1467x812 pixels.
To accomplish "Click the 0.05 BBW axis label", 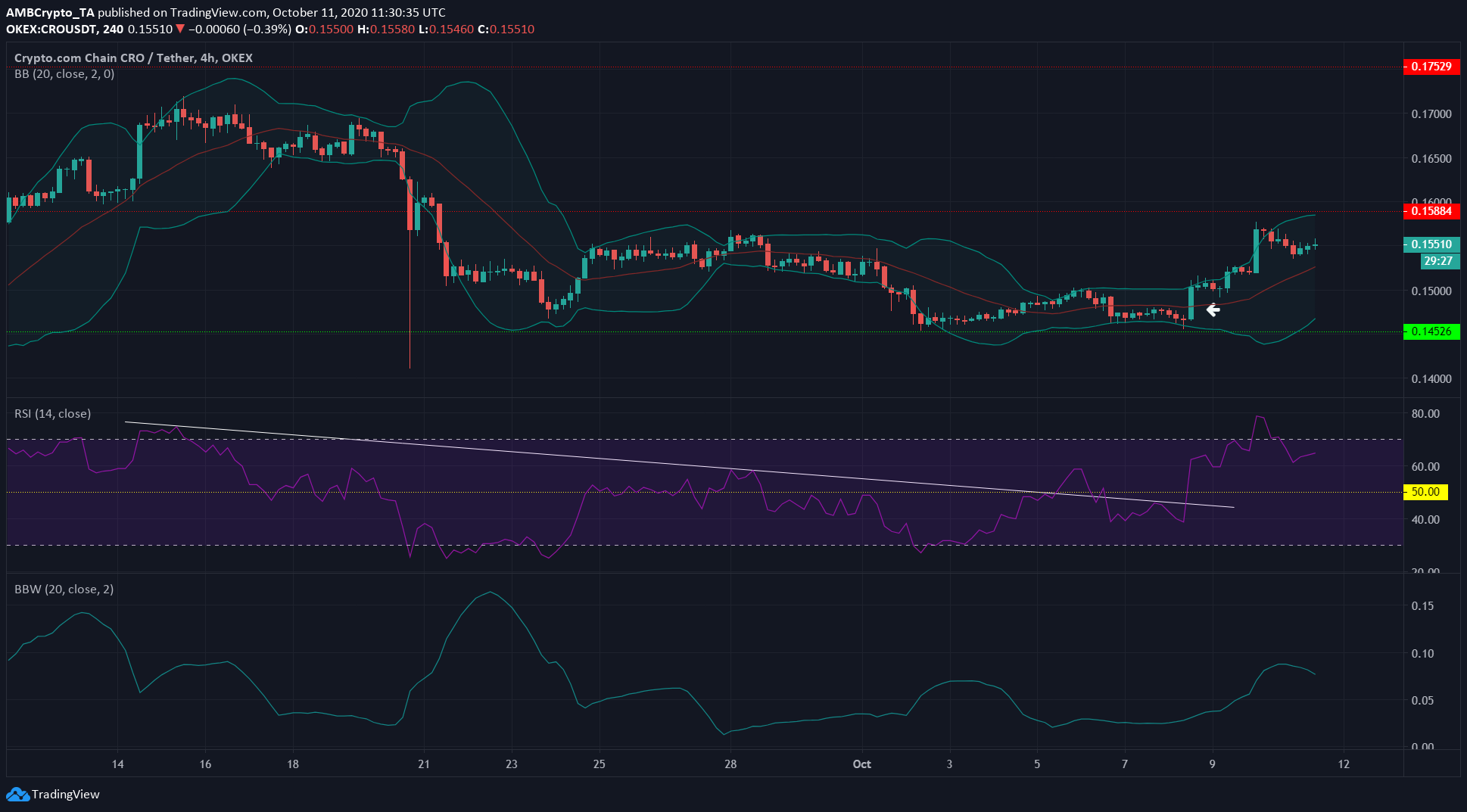I will [x=1422, y=701].
